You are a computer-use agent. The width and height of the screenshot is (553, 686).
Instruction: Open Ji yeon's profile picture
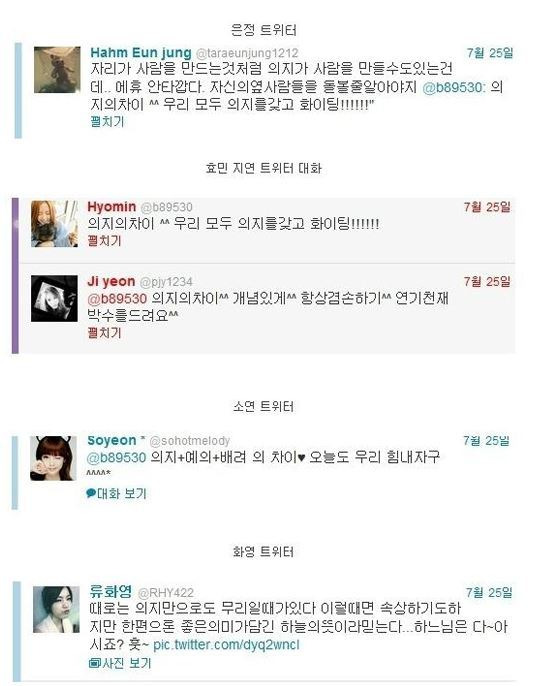click(x=54, y=298)
